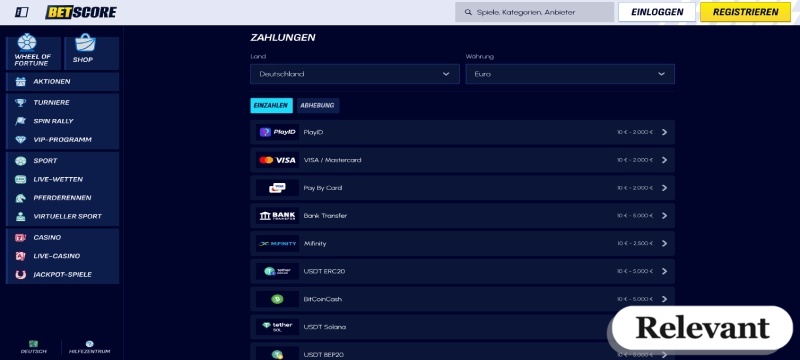The height and width of the screenshot is (360, 800).
Task: Open the Hilfezentrum link
Action: click(90, 347)
